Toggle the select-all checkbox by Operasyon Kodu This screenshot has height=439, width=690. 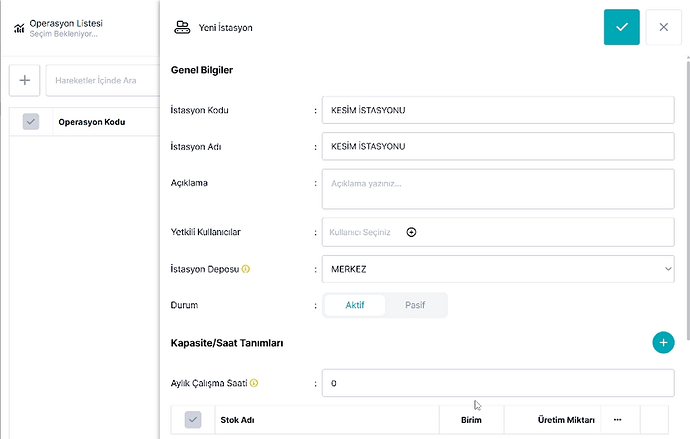tap(31, 122)
